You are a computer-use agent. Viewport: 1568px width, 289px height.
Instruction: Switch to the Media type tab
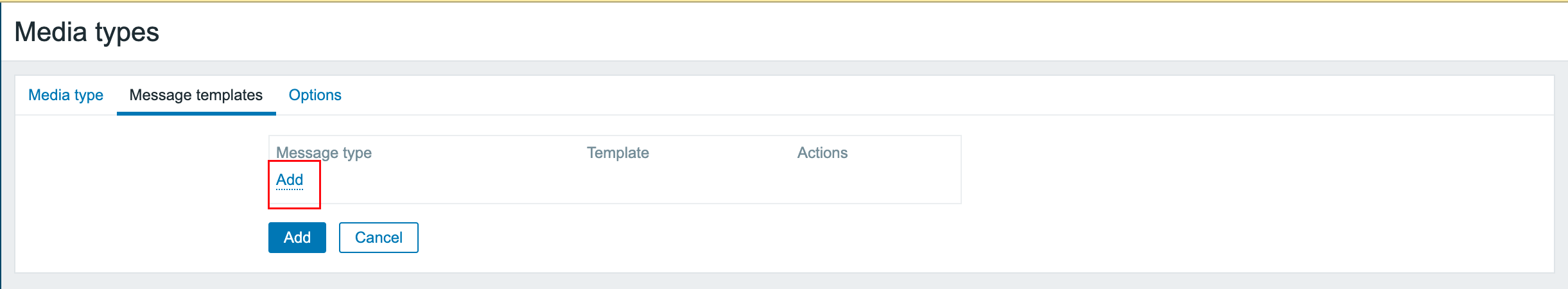tap(65, 95)
